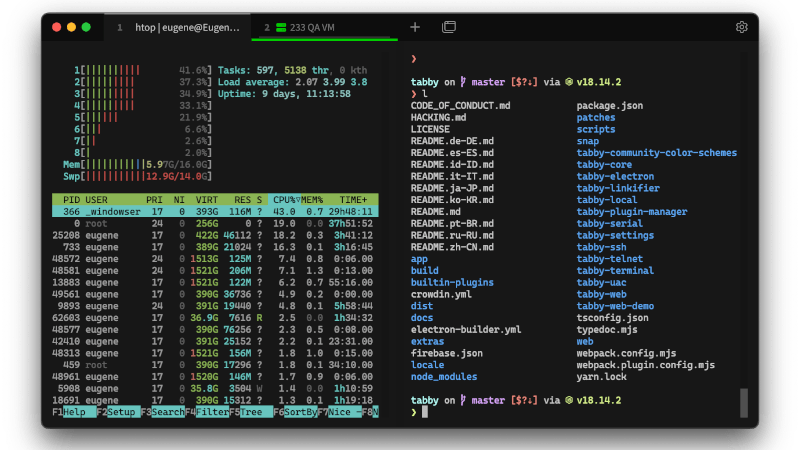
Task: Click the tabby-terminal directory name
Action: point(615,270)
